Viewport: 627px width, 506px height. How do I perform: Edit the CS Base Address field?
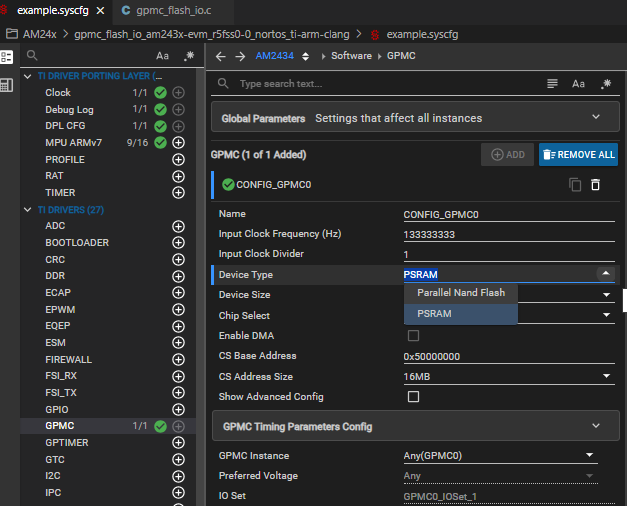[509, 356]
